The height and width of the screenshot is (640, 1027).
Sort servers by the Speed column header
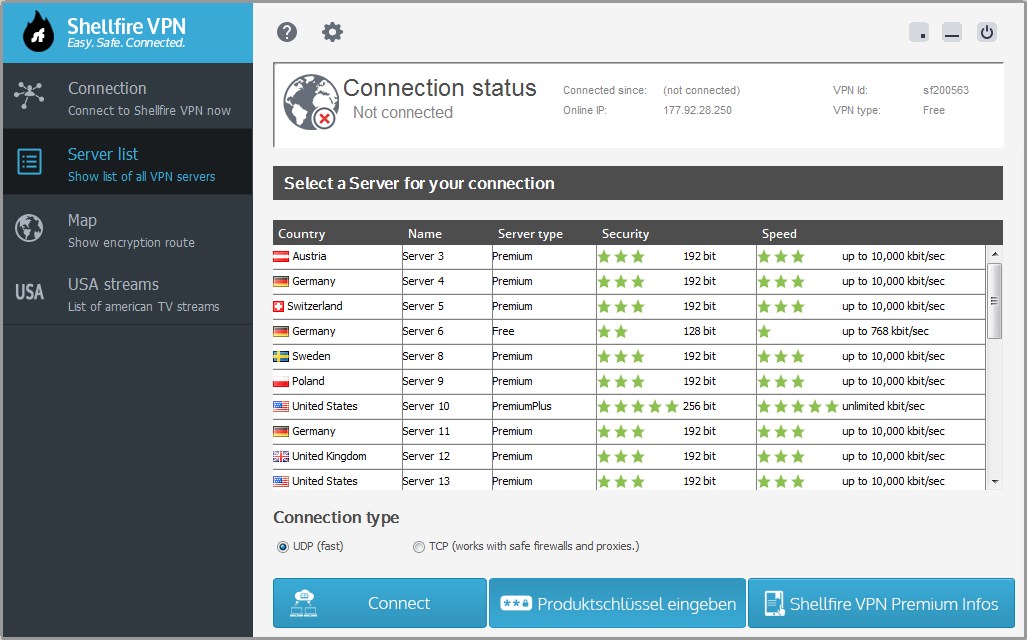click(779, 234)
